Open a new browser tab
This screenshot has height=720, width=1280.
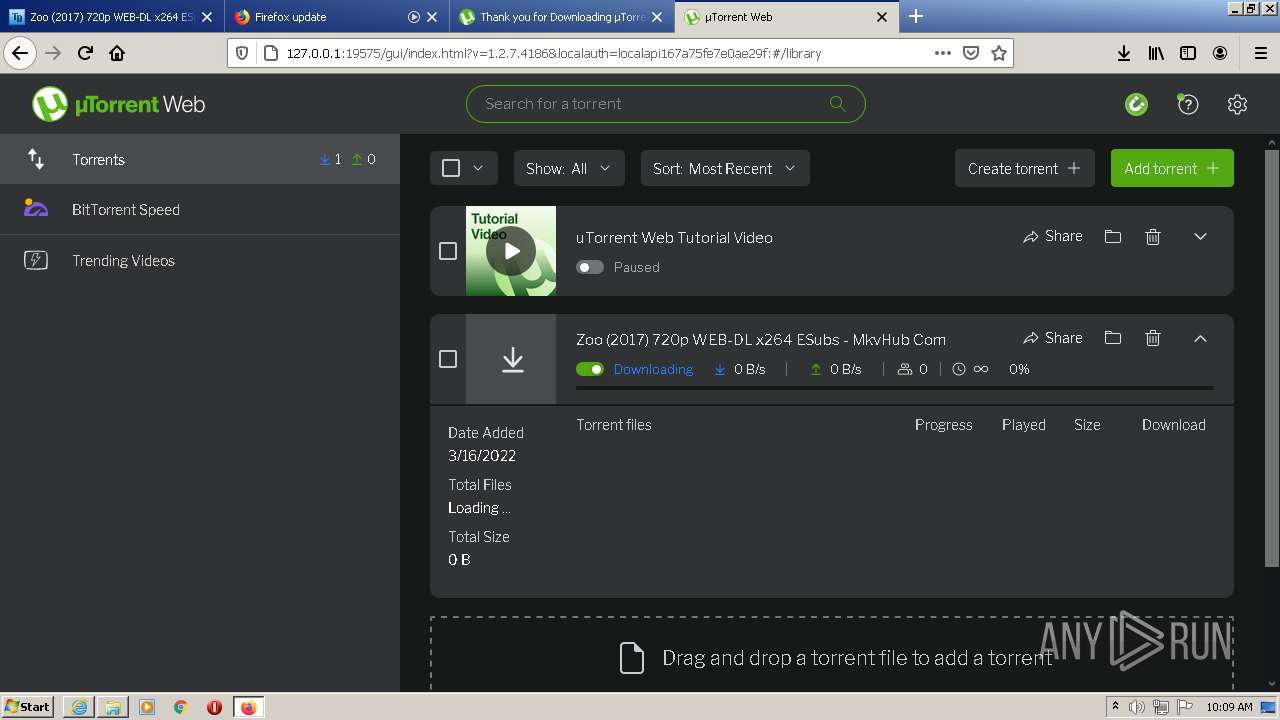(x=915, y=16)
